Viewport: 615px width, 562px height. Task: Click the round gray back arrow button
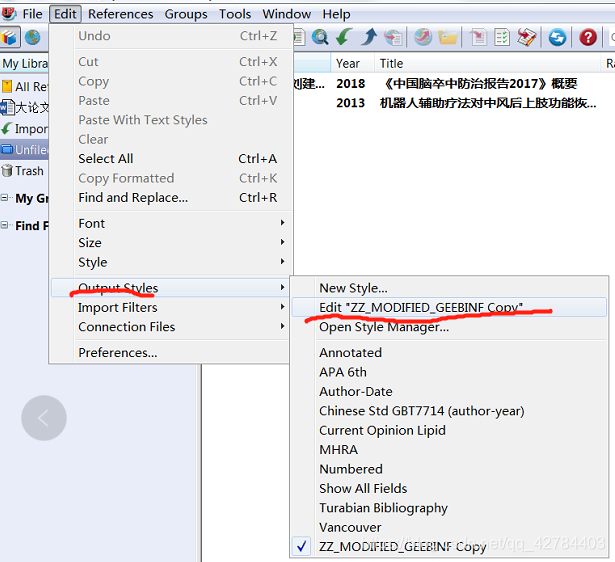(x=44, y=418)
